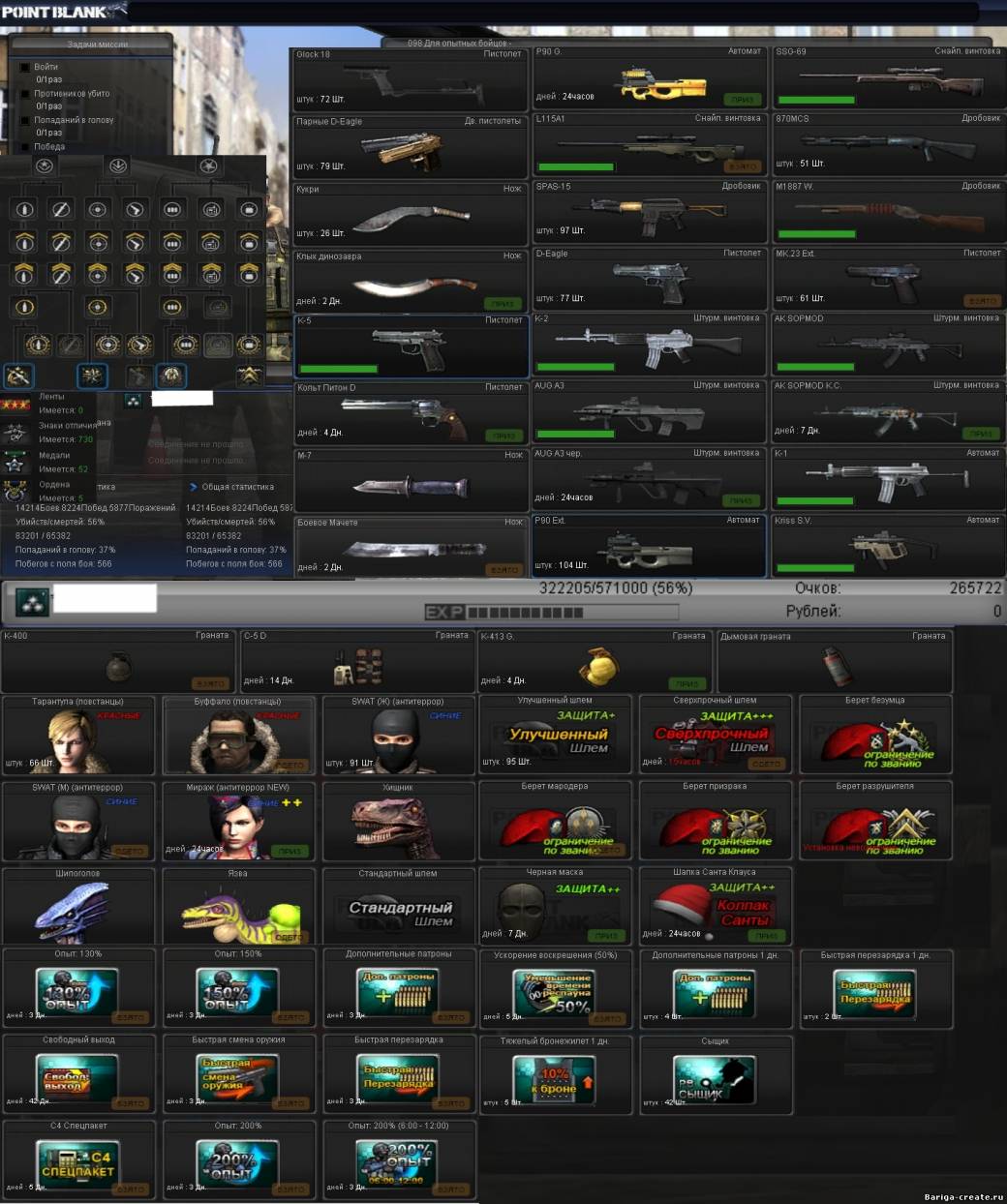Click the SSG-69 durability bar
1007x1204 pixels.
click(816, 100)
